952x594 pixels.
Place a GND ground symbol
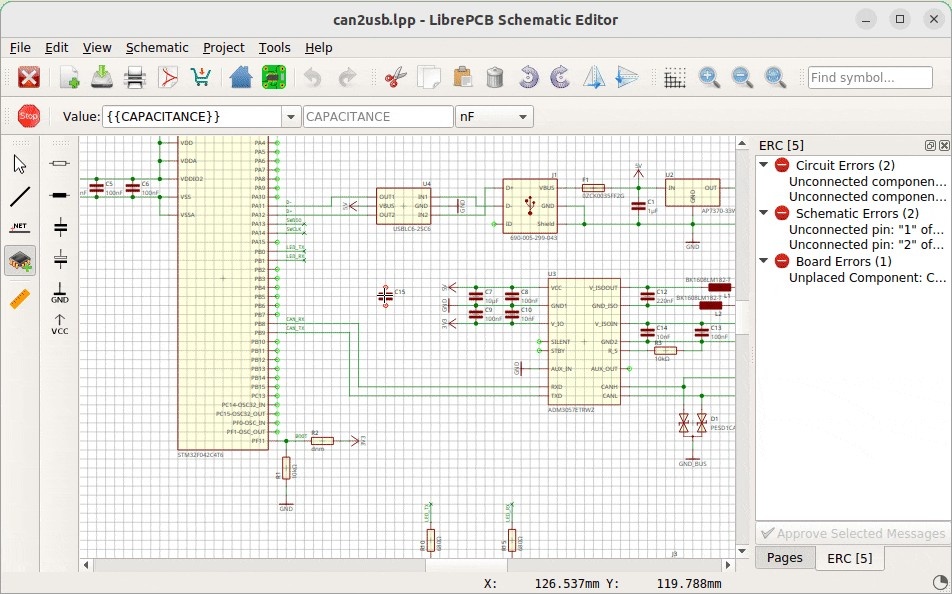click(x=58, y=294)
